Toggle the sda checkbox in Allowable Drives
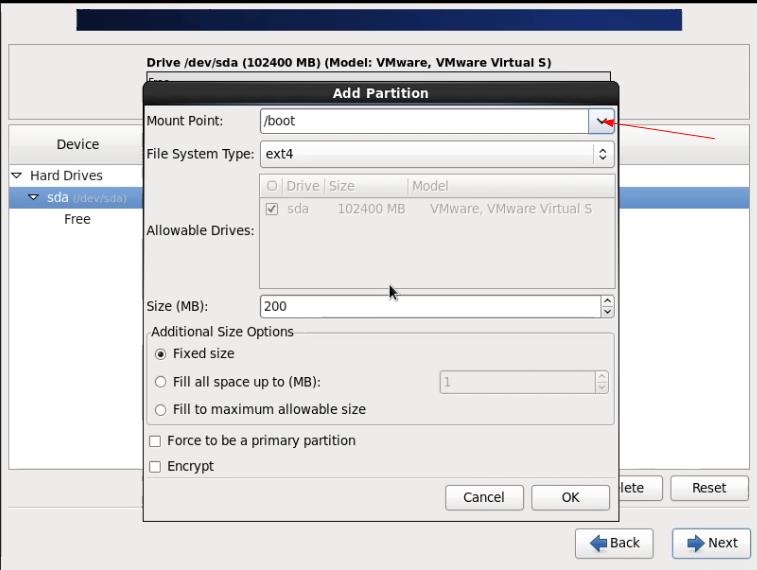This screenshot has height=570, width=757. (272, 209)
